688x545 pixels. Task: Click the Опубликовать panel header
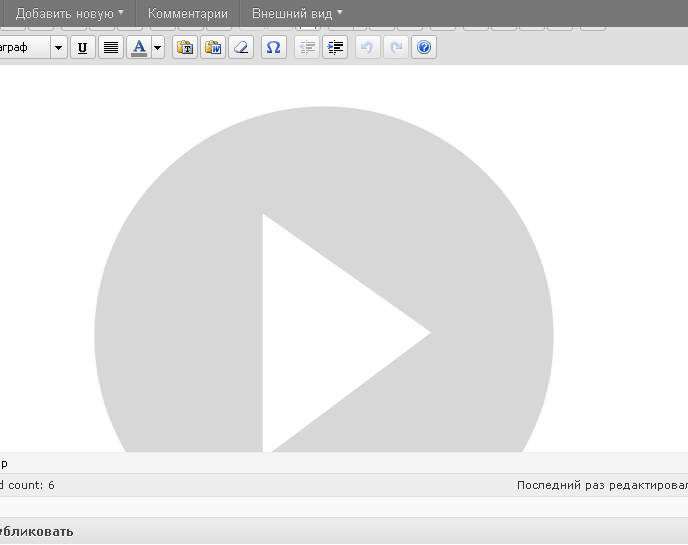[40, 531]
